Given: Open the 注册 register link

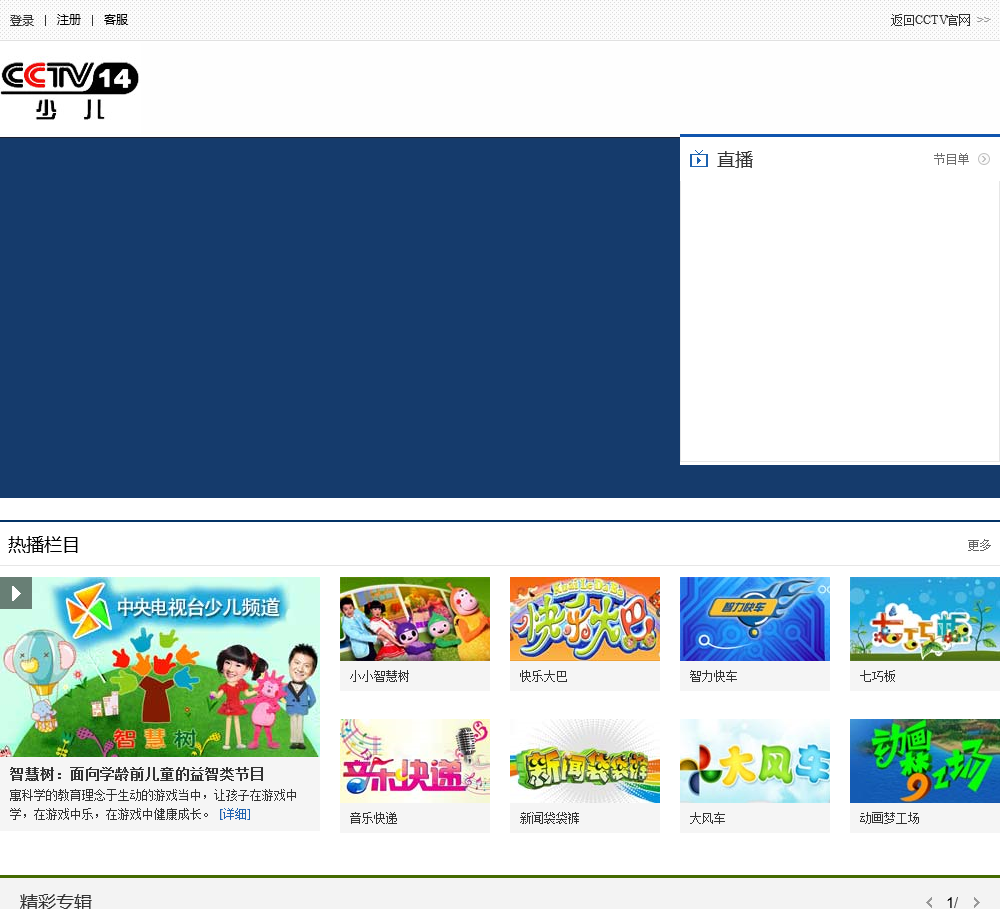Looking at the screenshot, I should pyautogui.click(x=69, y=20).
